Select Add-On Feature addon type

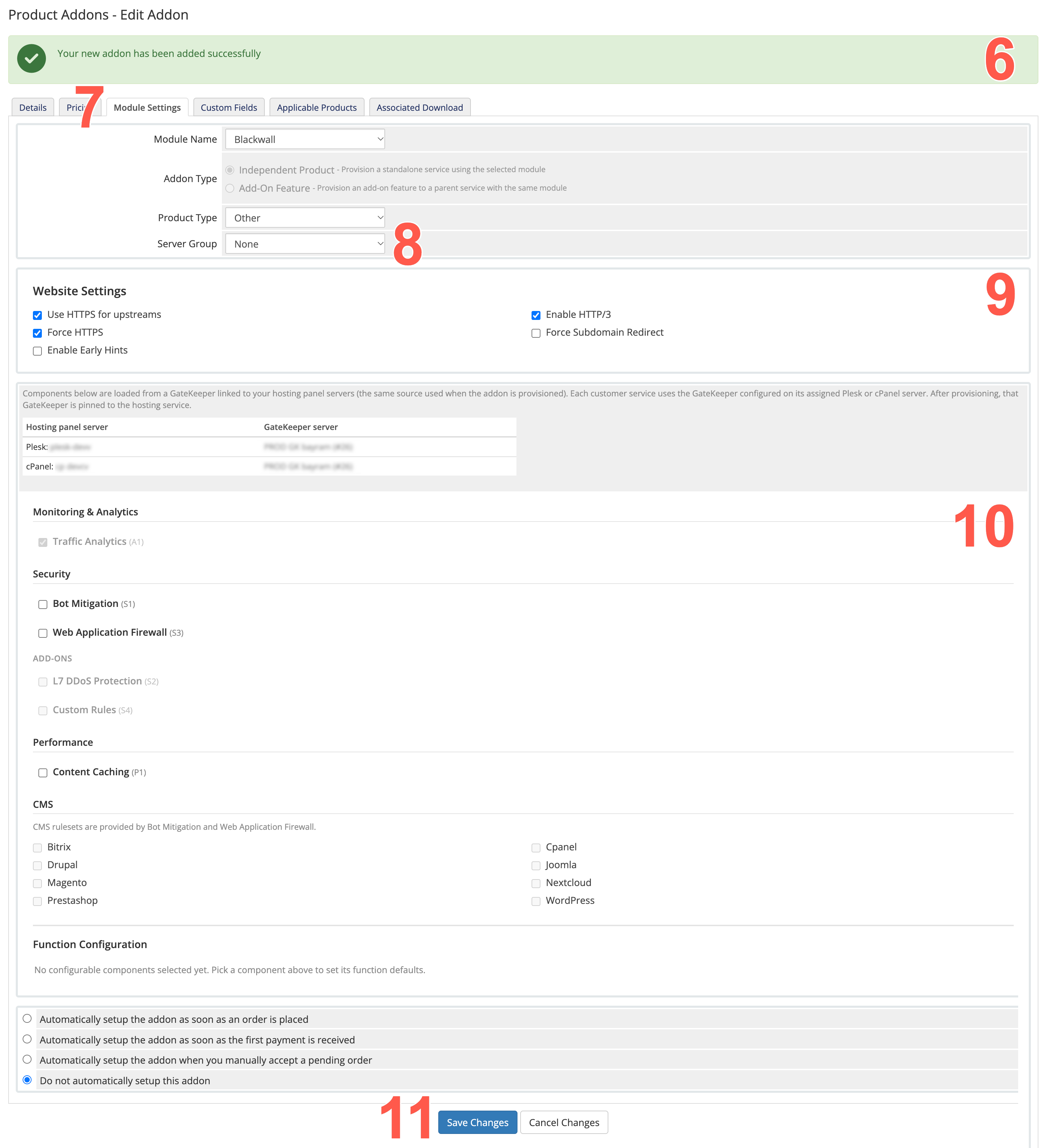tap(230, 188)
